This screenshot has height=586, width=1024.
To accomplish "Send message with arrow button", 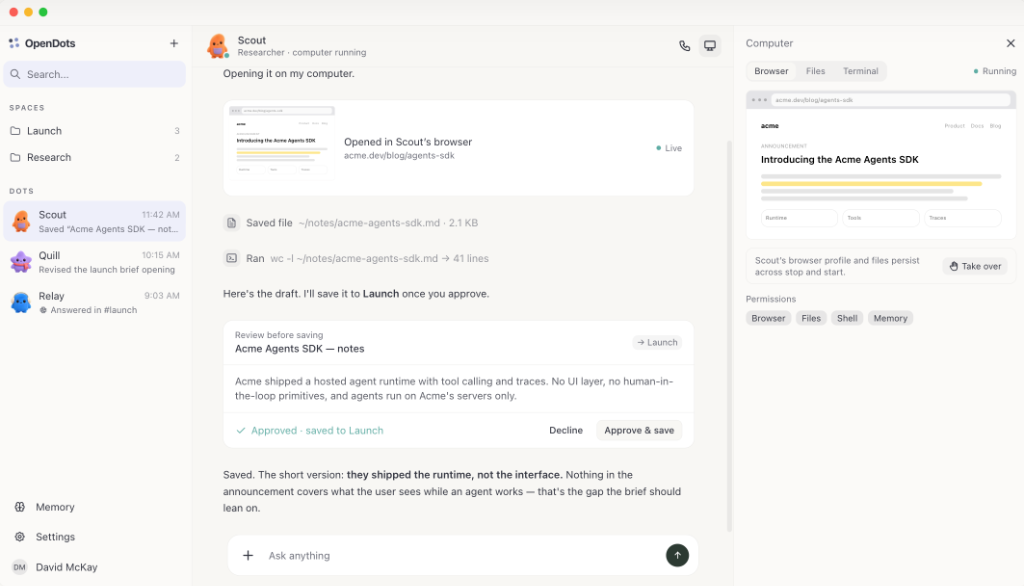I will tap(677, 555).
